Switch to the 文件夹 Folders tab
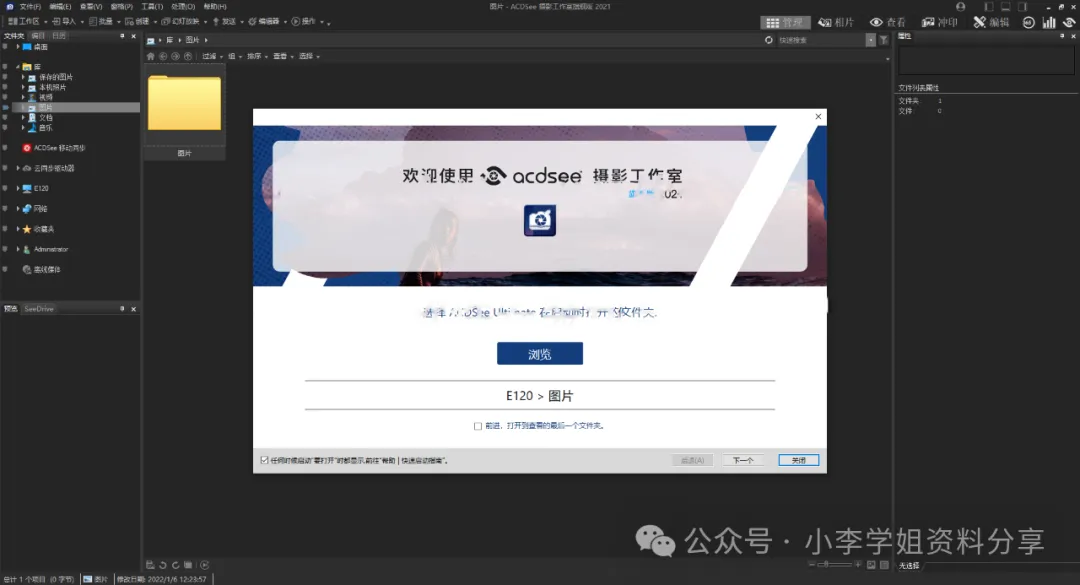This screenshot has width=1080, height=585. [14, 36]
